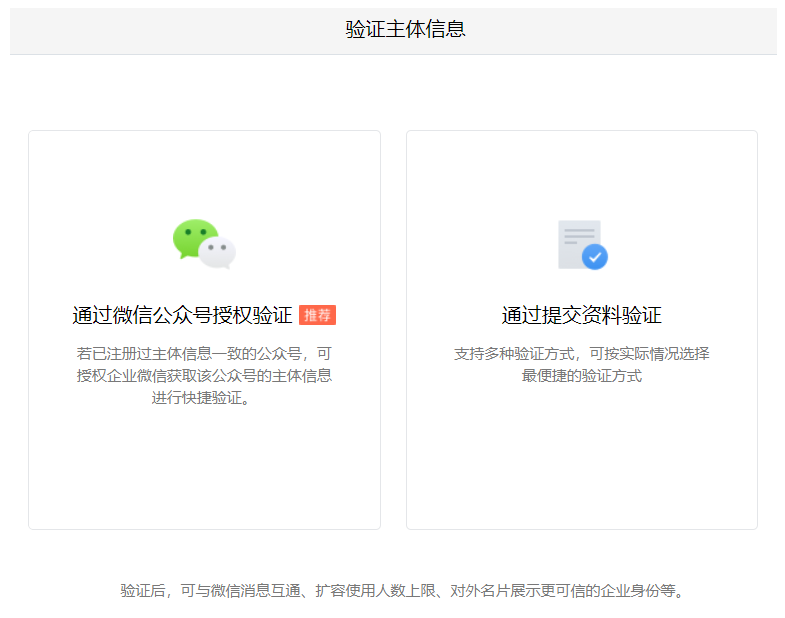Click the gray document icon

pos(576,241)
